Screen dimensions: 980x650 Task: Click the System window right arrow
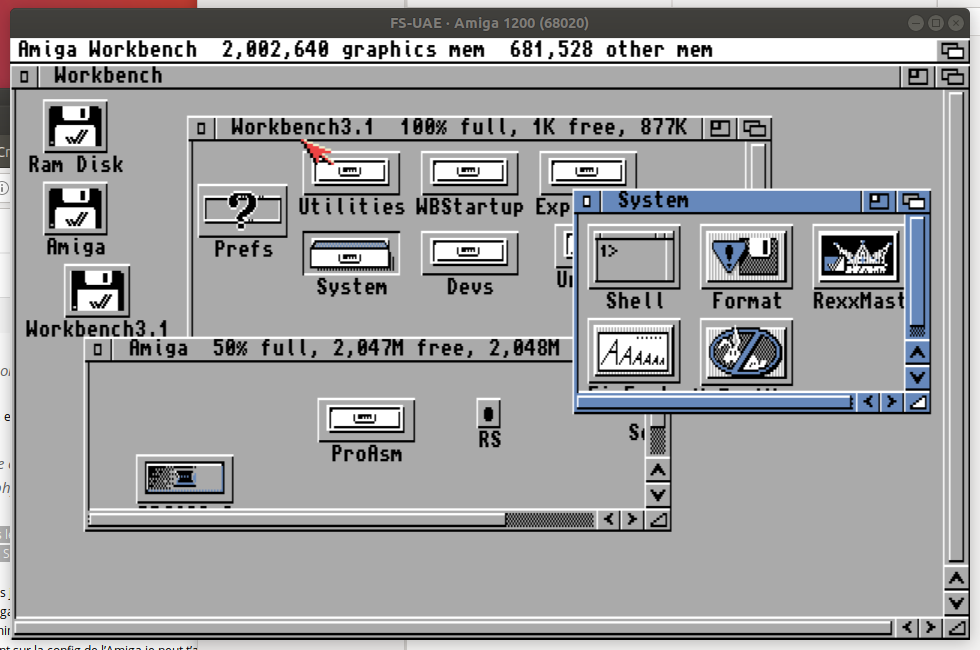point(892,402)
